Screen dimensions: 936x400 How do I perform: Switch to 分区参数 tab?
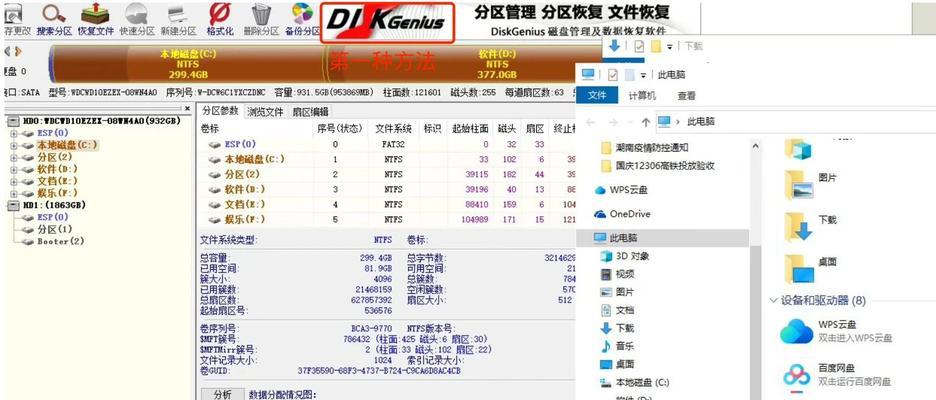coord(220,111)
